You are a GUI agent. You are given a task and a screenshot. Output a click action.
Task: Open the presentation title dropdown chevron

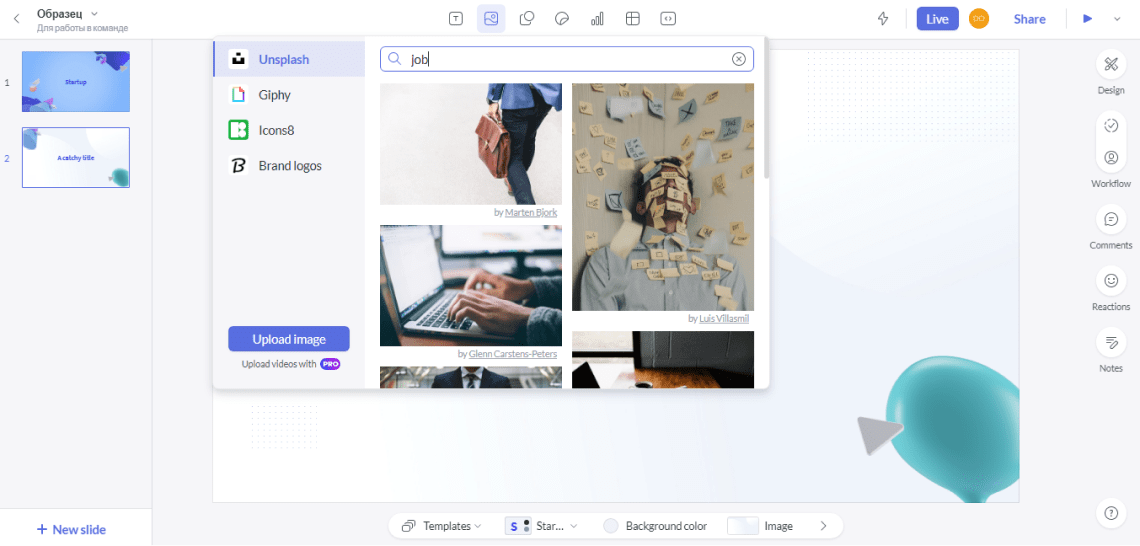coord(94,14)
